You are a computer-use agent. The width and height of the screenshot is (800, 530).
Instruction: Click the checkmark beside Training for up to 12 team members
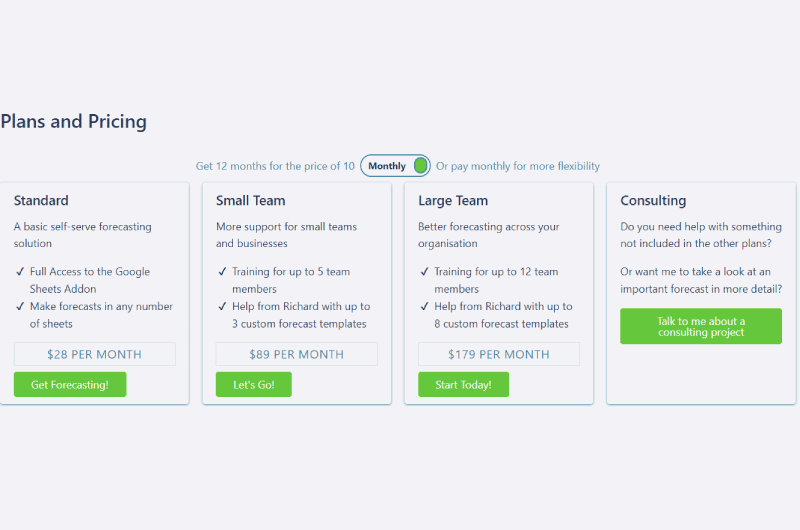click(x=424, y=271)
